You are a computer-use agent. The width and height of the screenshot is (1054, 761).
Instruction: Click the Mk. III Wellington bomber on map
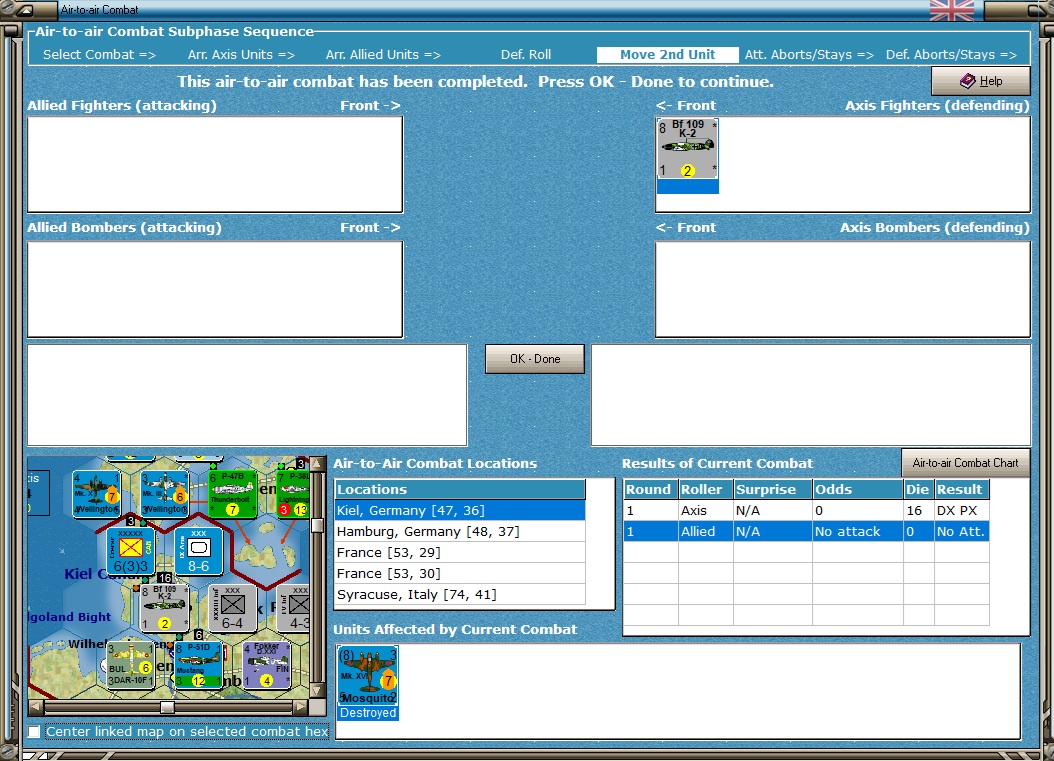coord(164,493)
